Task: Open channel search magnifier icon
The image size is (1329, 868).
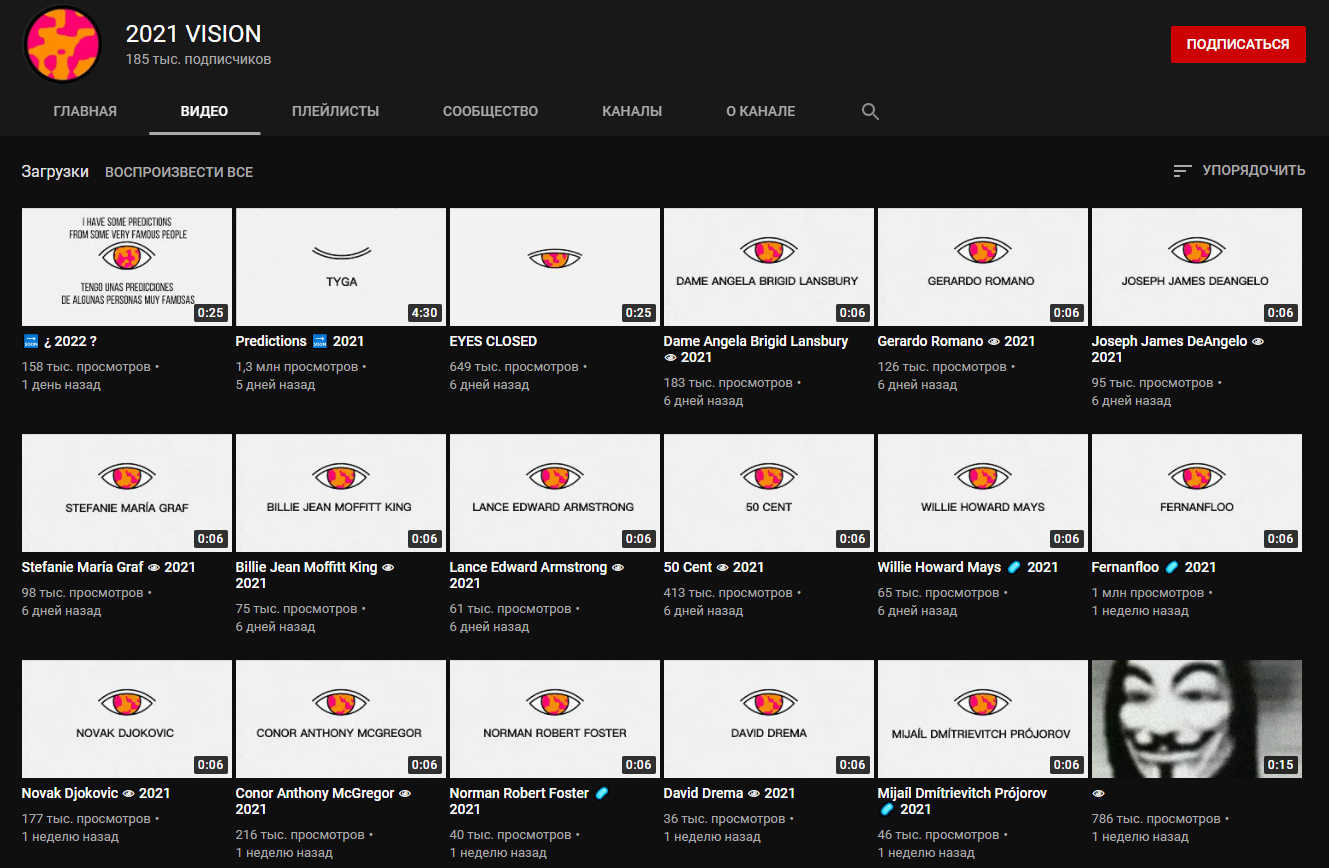Action: [x=870, y=111]
